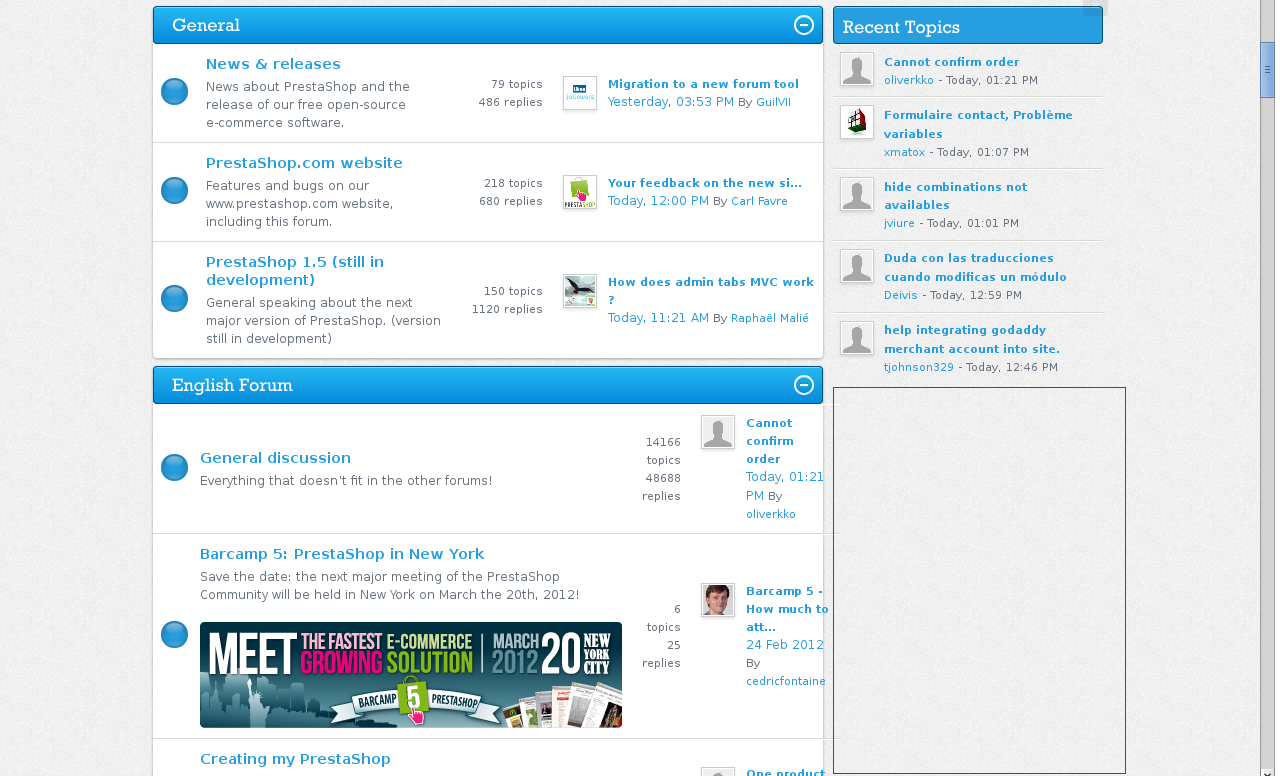Click the General discussion forum status icon

(175, 467)
